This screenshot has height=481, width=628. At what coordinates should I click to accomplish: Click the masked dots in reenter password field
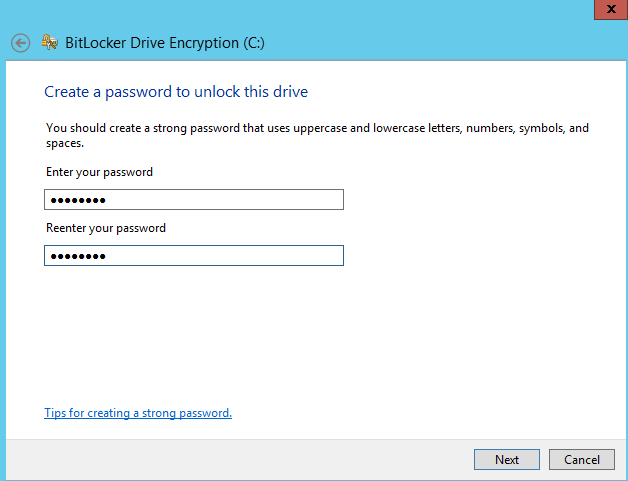click(78, 256)
